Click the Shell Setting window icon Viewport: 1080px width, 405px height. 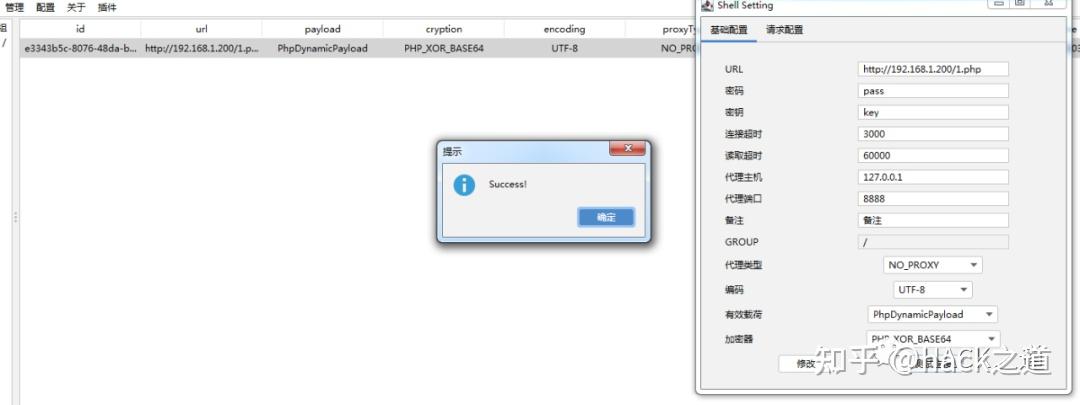(x=707, y=6)
